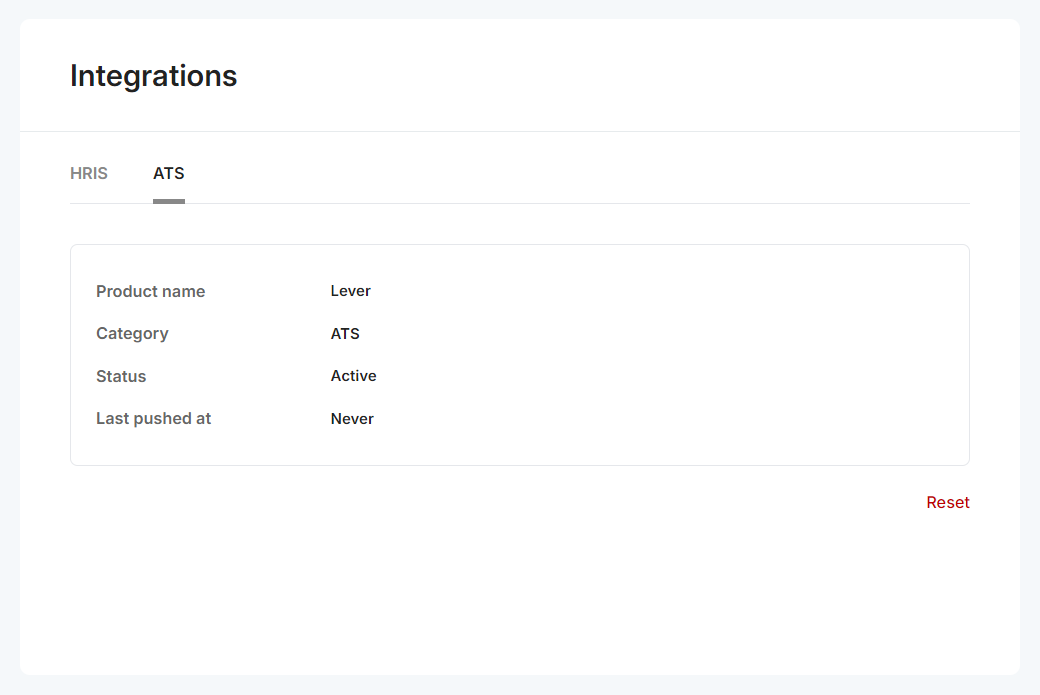Image resolution: width=1040 pixels, height=695 pixels.
Task: Click the divider line below Integrations header
Action: 520,131
